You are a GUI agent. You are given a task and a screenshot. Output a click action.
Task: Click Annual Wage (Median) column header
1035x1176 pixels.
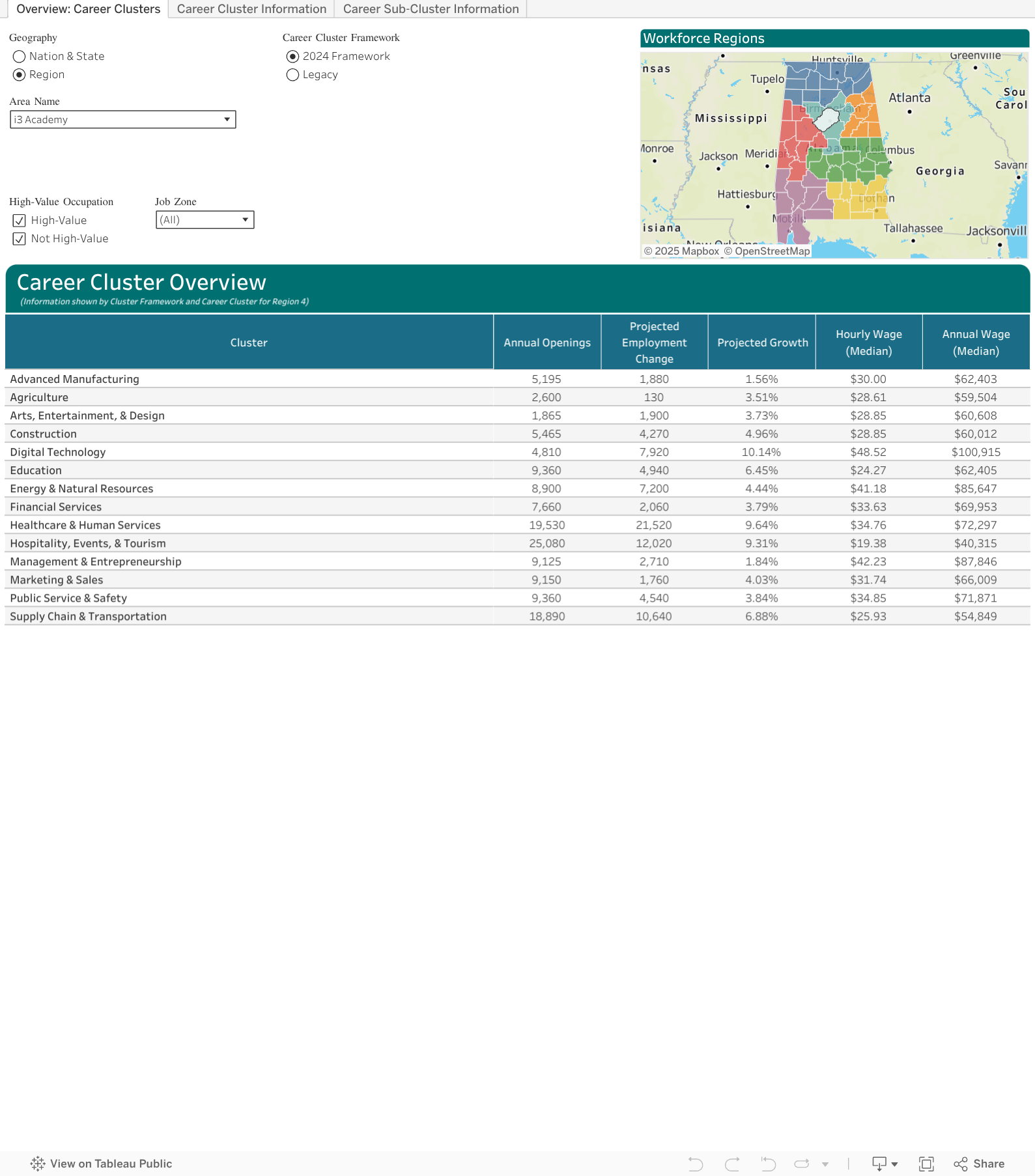pos(976,343)
